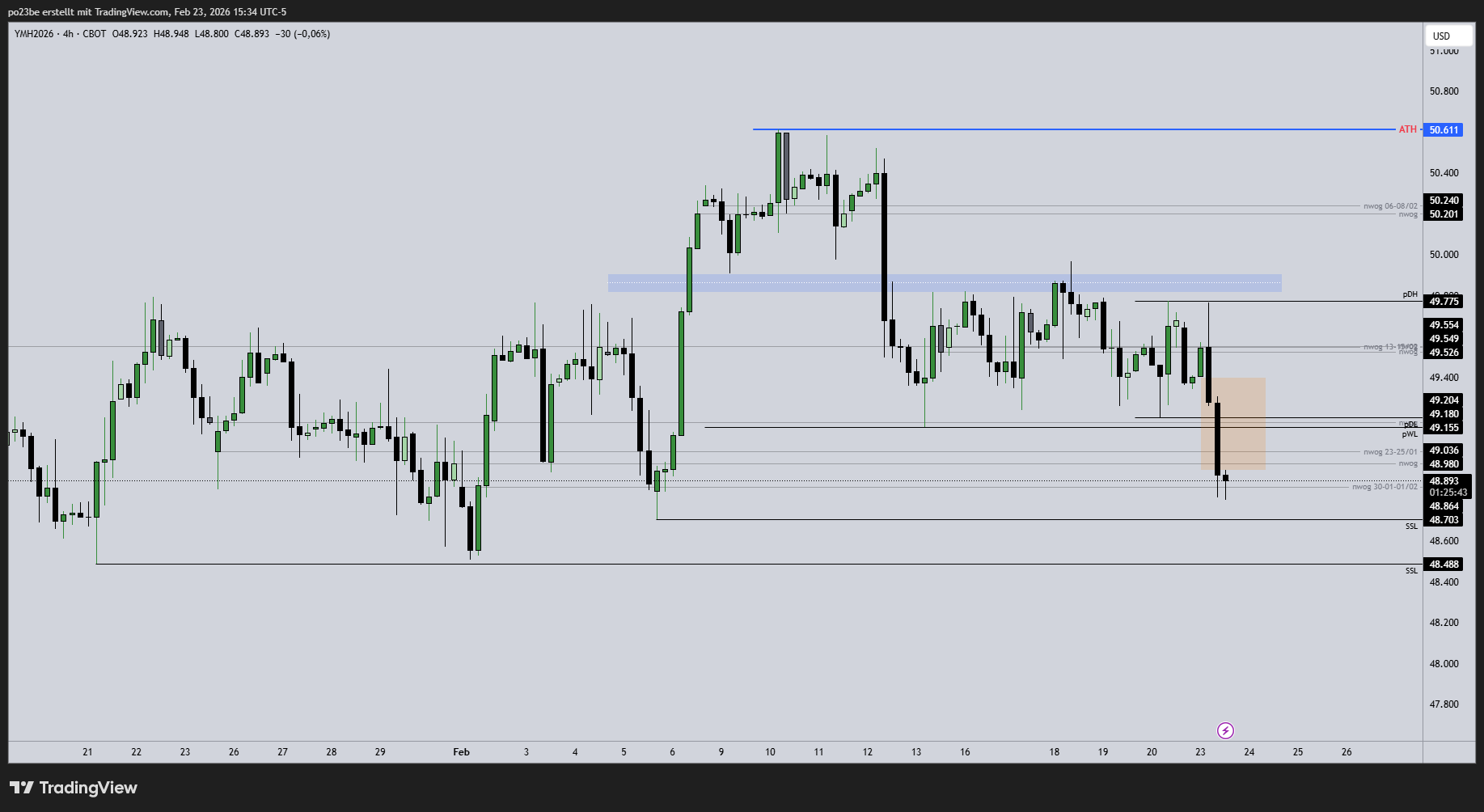Click the current price label 48.893

click(x=1444, y=481)
